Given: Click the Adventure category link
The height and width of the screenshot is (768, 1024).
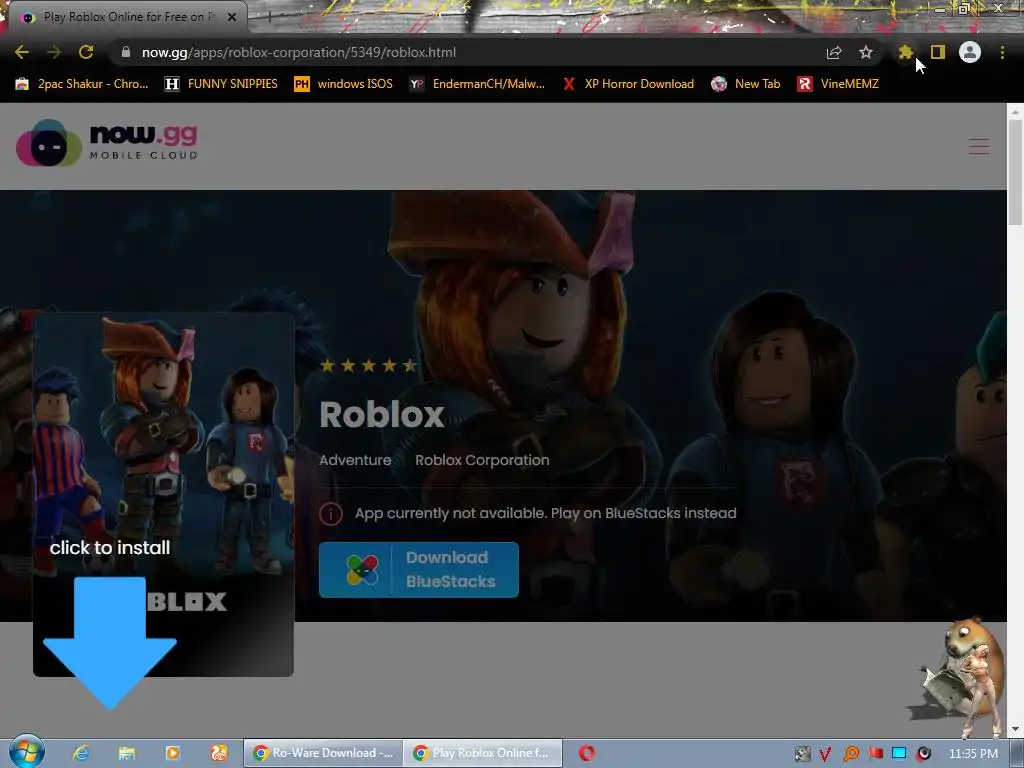Looking at the screenshot, I should [355, 460].
